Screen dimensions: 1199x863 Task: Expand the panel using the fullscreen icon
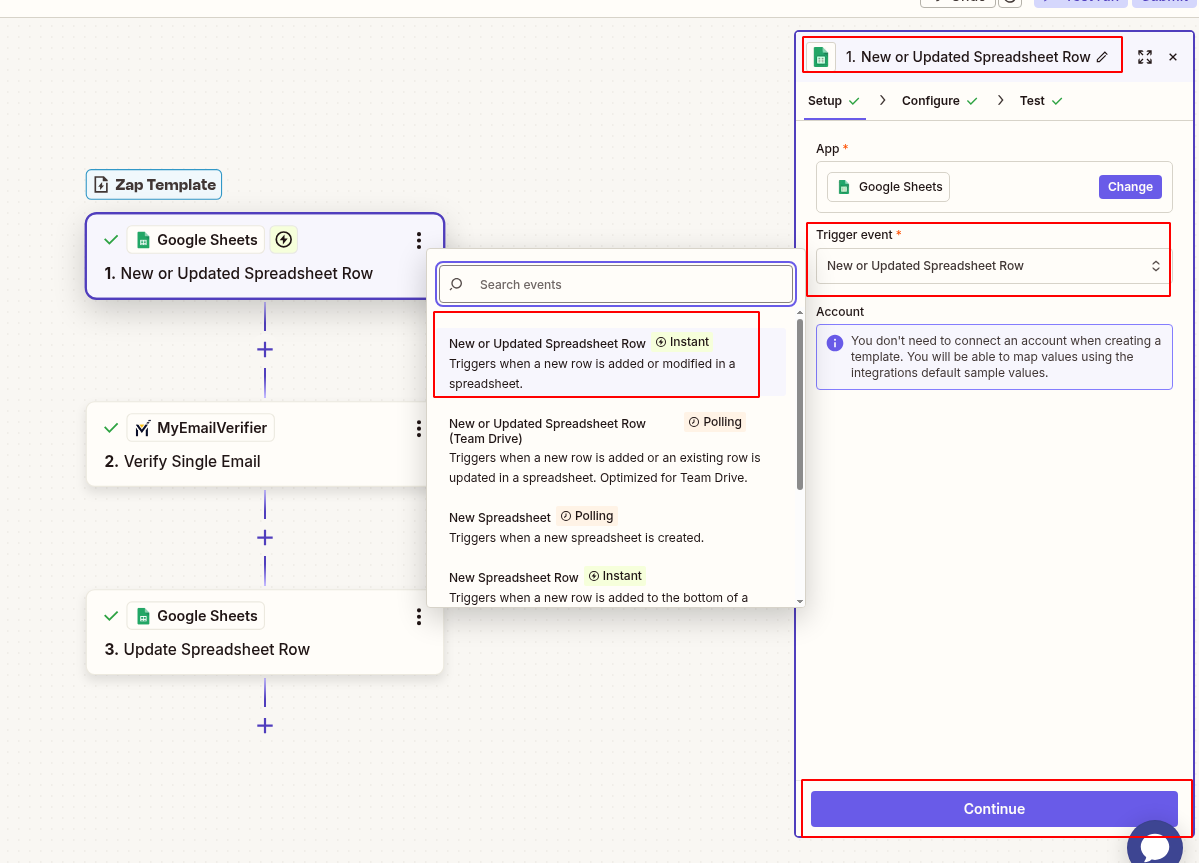(1144, 56)
